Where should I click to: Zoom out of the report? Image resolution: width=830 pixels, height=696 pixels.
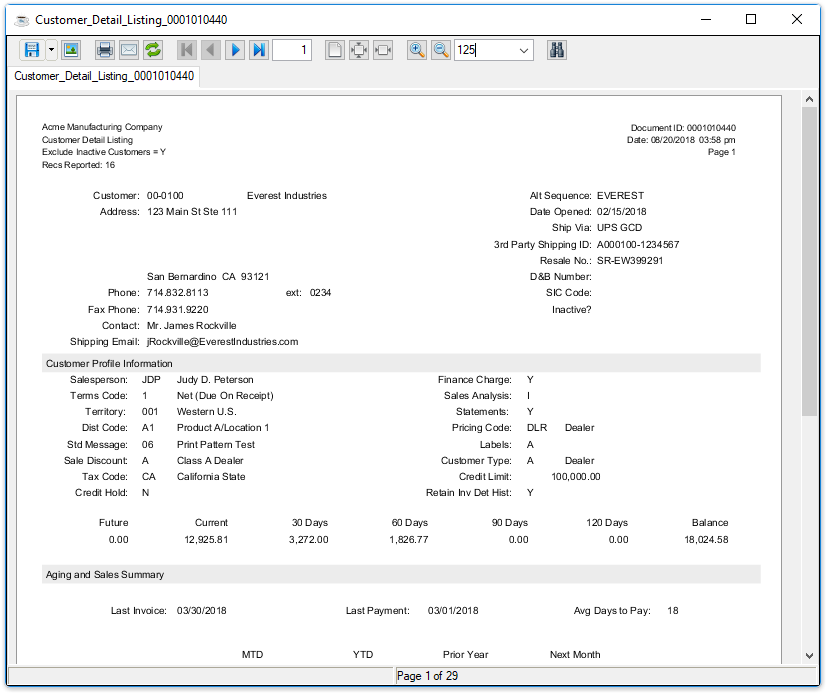coord(441,50)
